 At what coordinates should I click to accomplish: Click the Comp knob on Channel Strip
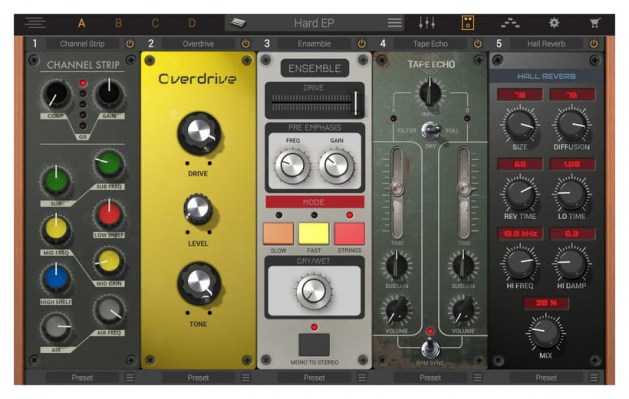(56, 95)
